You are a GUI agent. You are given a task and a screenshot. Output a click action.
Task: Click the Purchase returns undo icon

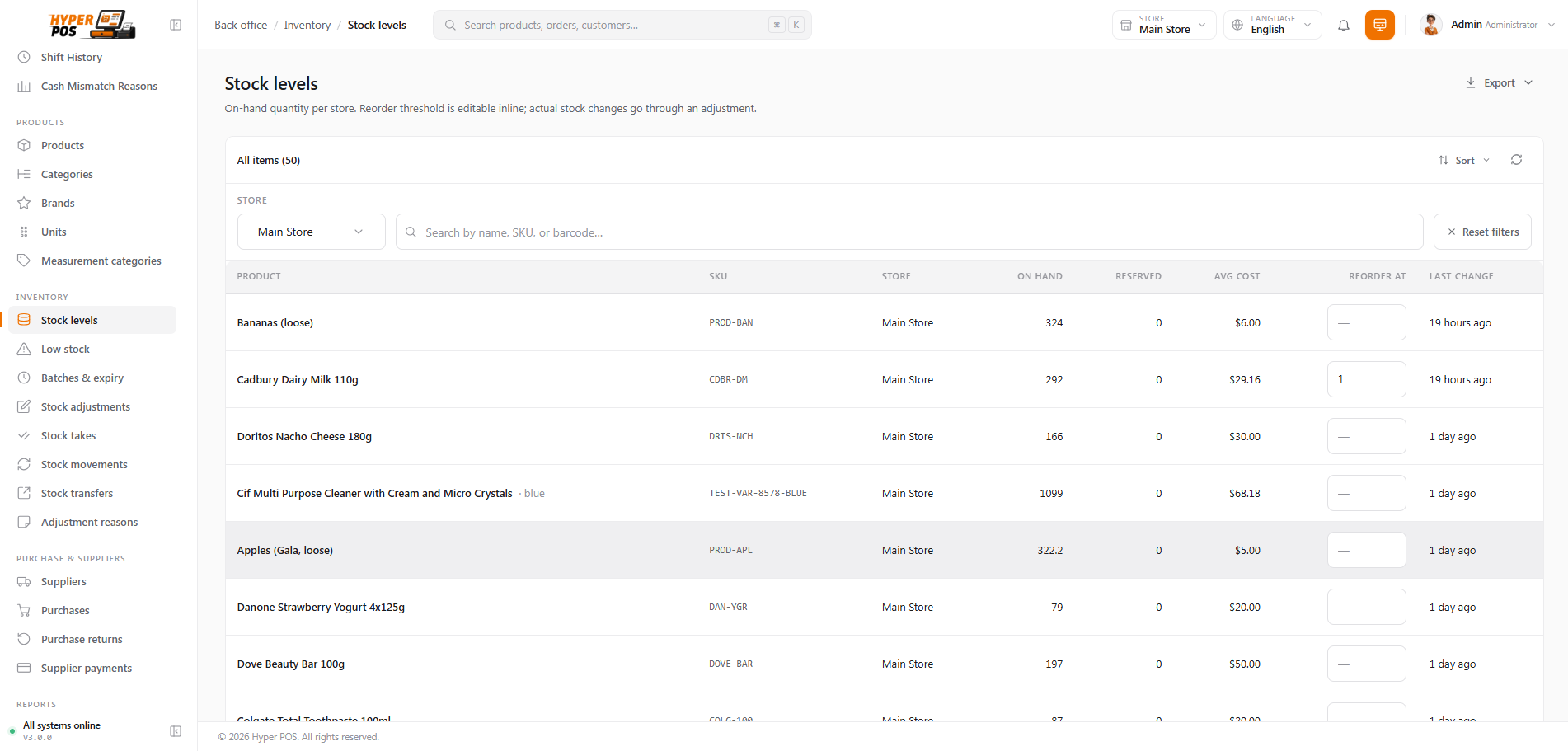24,639
